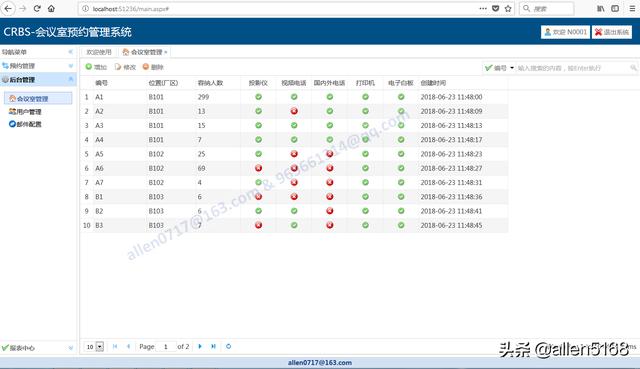Image resolution: width=640 pixels, height=369 pixels.
Task: Click timestamp 2018-06-23 11:48:45
Action: (451, 225)
